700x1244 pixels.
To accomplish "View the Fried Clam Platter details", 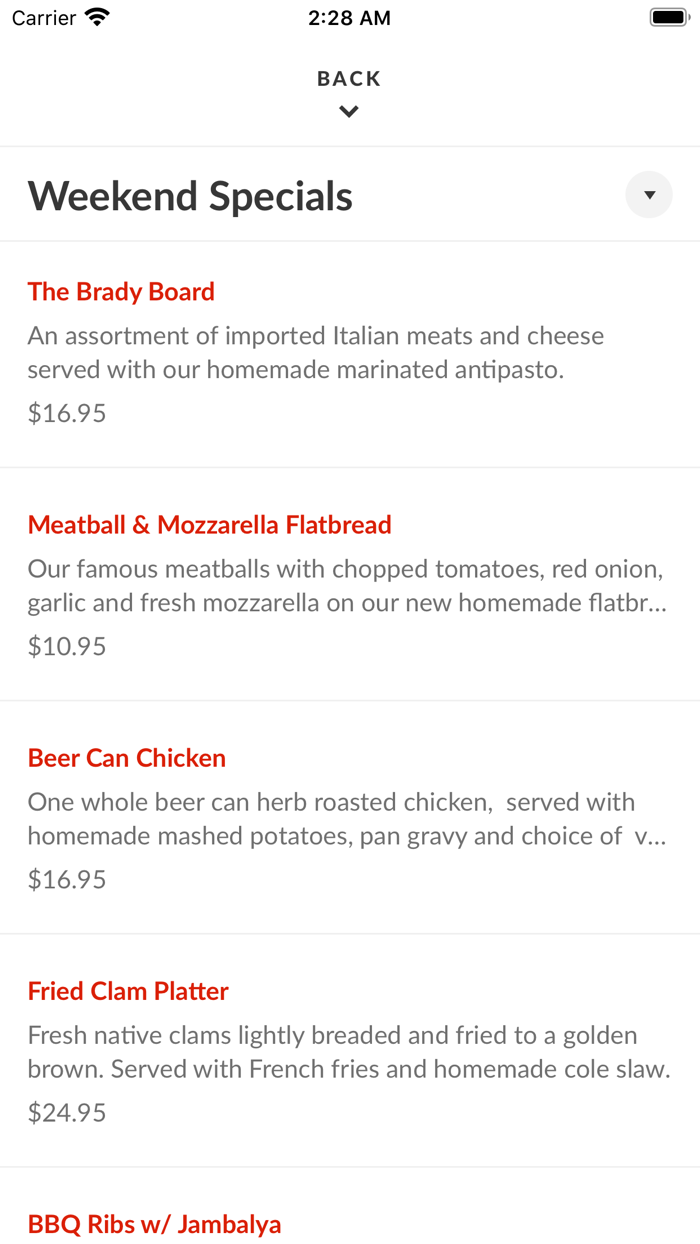I will [x=128, y=990].
